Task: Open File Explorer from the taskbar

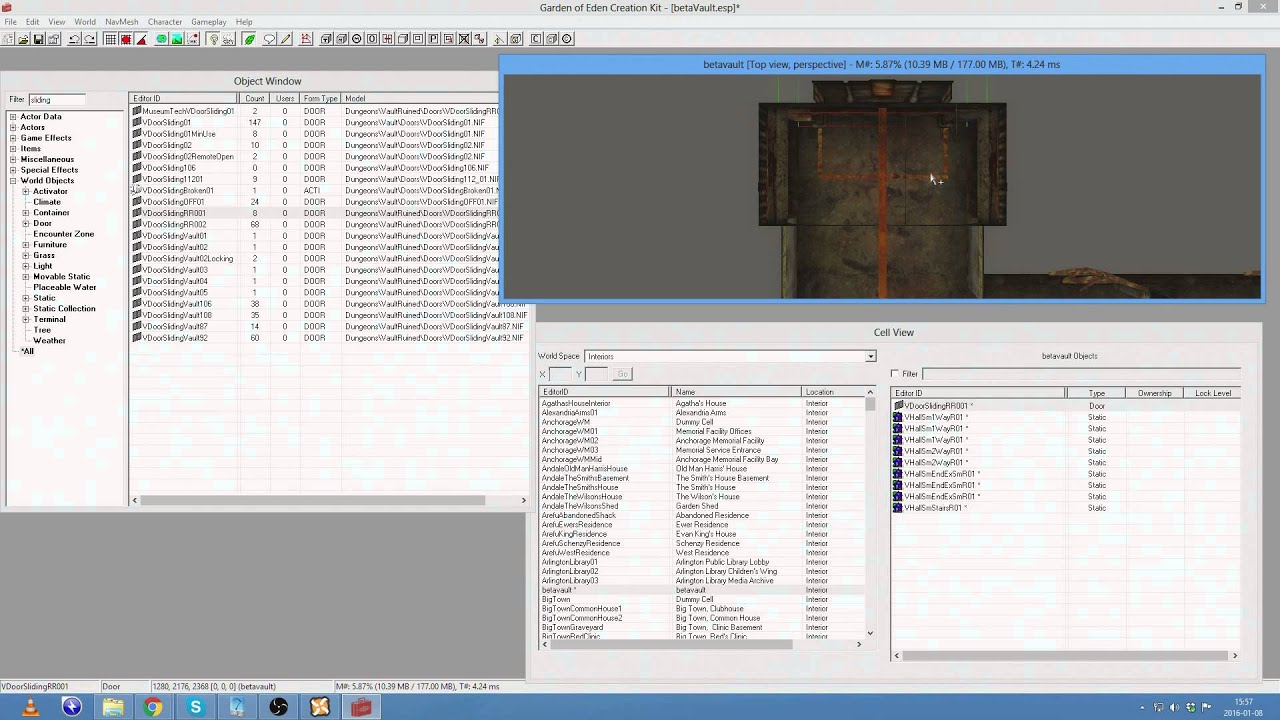Action: pyautogui.click(x=112, y=707)
